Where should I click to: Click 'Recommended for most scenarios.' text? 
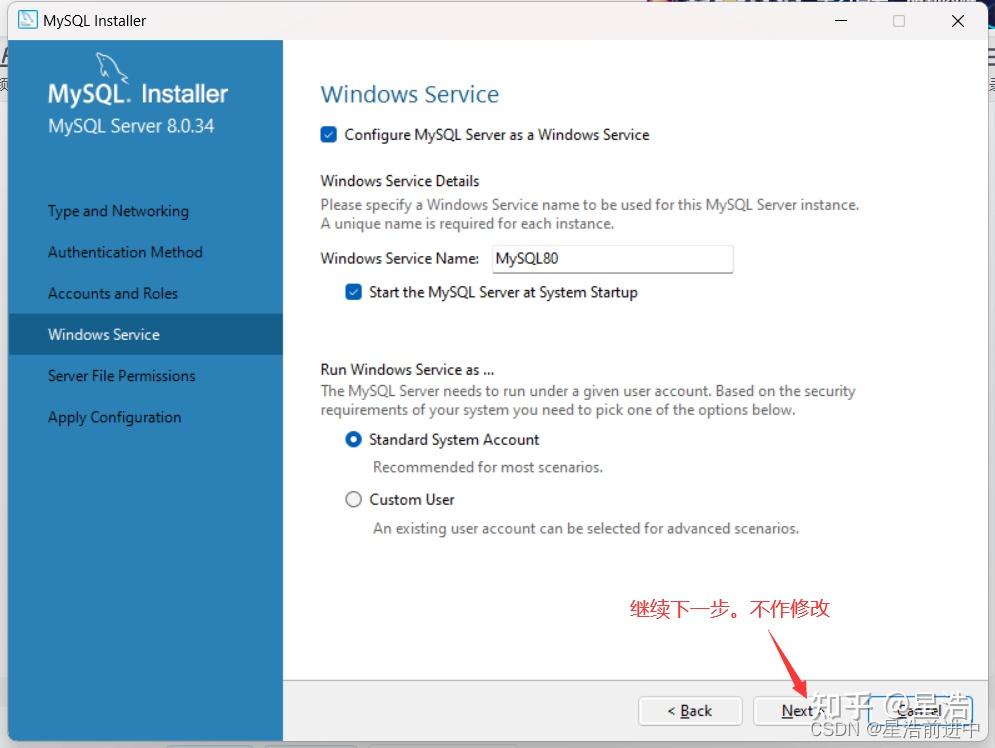(487, 467)
